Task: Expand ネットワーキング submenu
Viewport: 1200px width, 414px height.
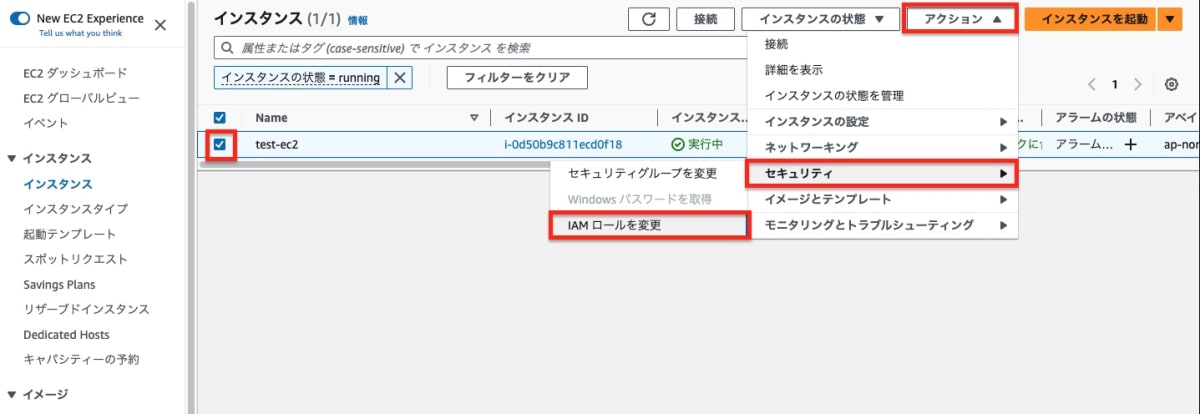Action: coord(883,148)
